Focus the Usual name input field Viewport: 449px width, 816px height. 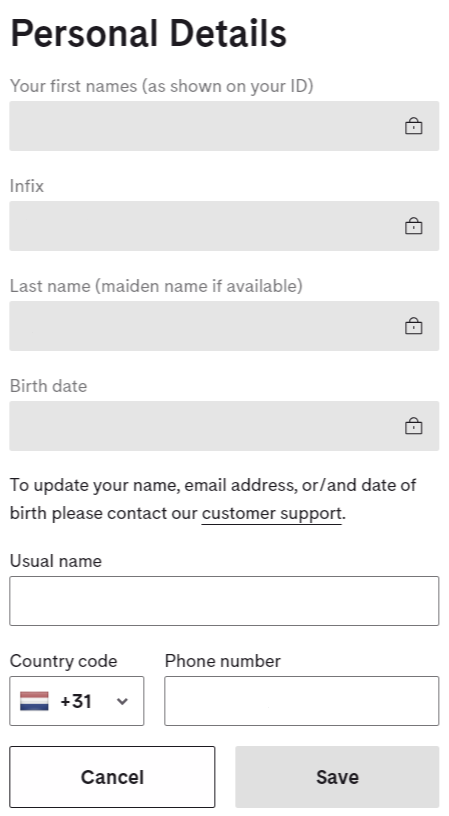point(224,601)
